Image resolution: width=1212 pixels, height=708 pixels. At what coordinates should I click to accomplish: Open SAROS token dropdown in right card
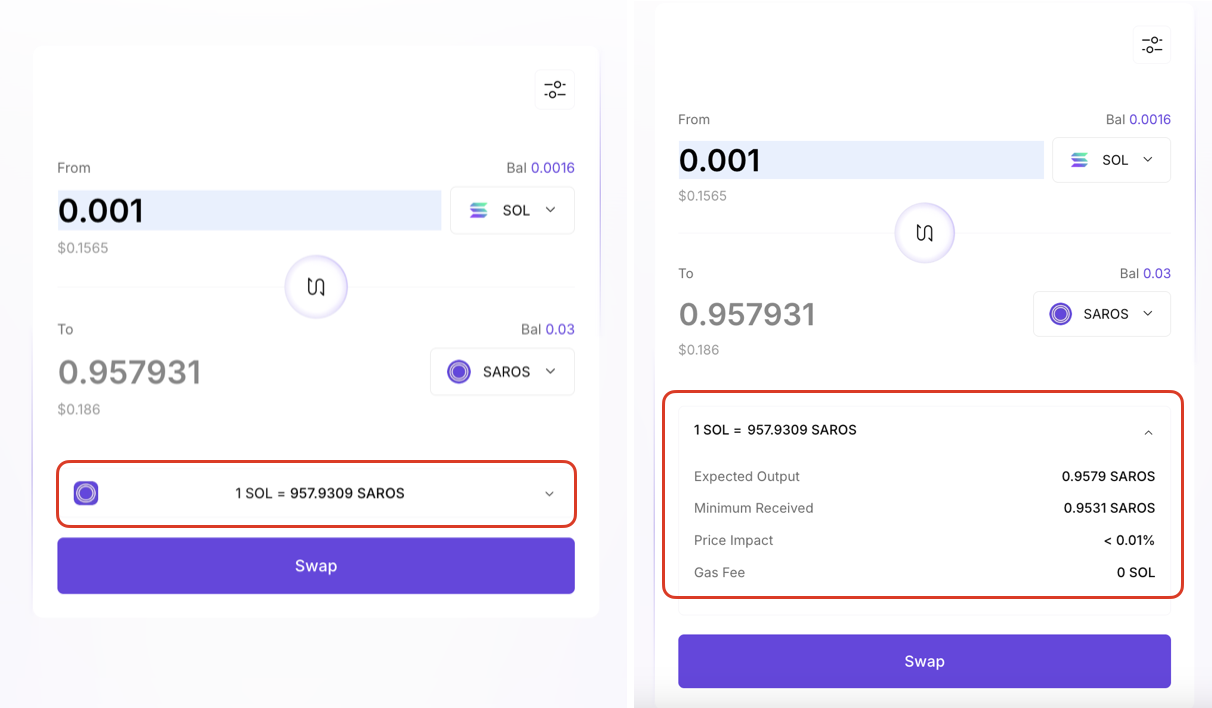[x=1101, y=314]
